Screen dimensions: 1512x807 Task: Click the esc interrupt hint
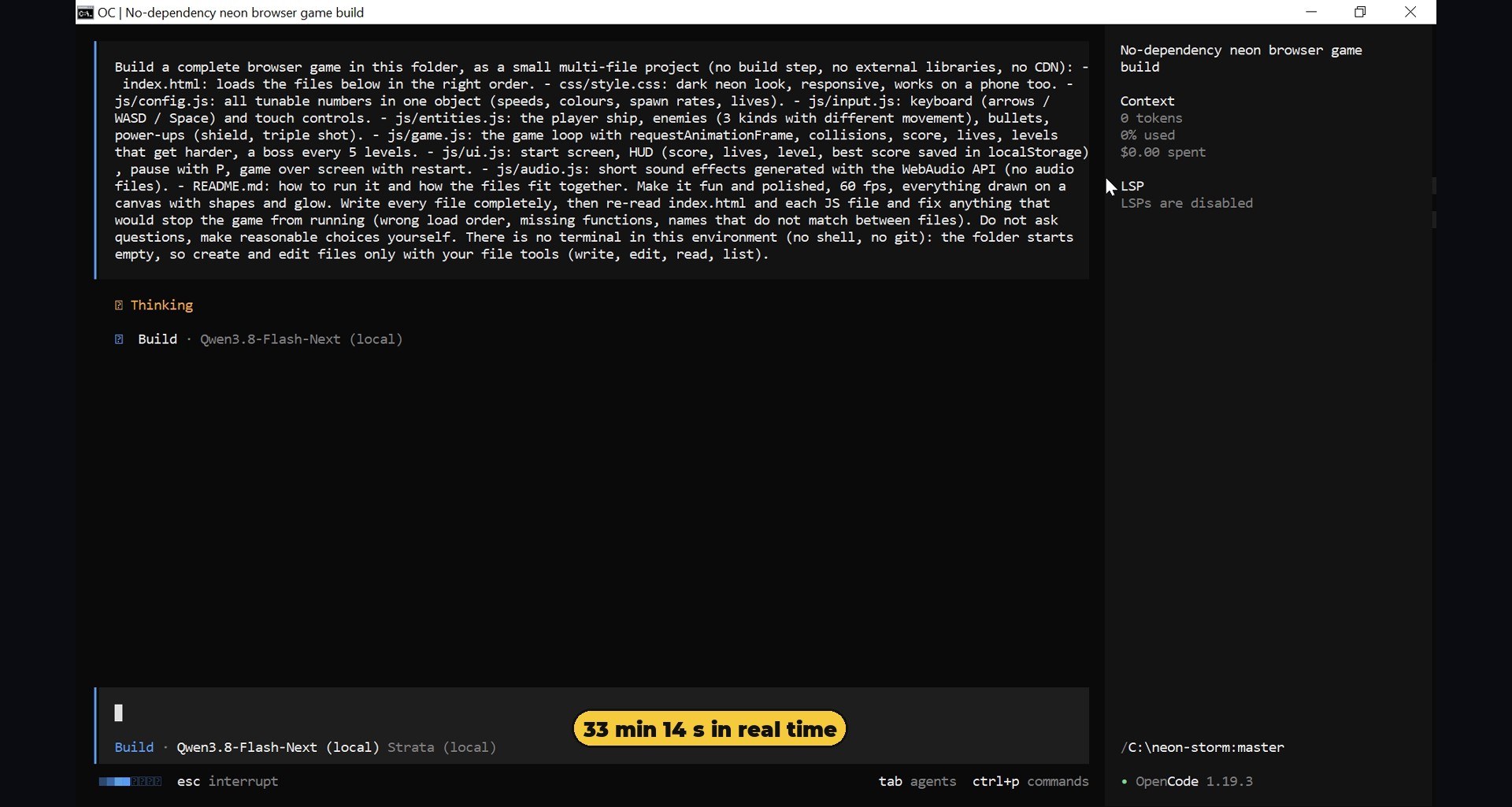tap(228, 781)
